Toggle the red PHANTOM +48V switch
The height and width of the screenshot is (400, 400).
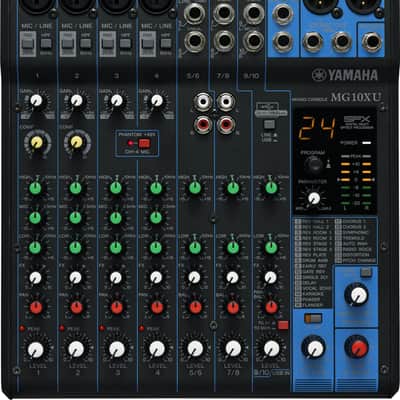pyautogui.click(x=144, y=144)
